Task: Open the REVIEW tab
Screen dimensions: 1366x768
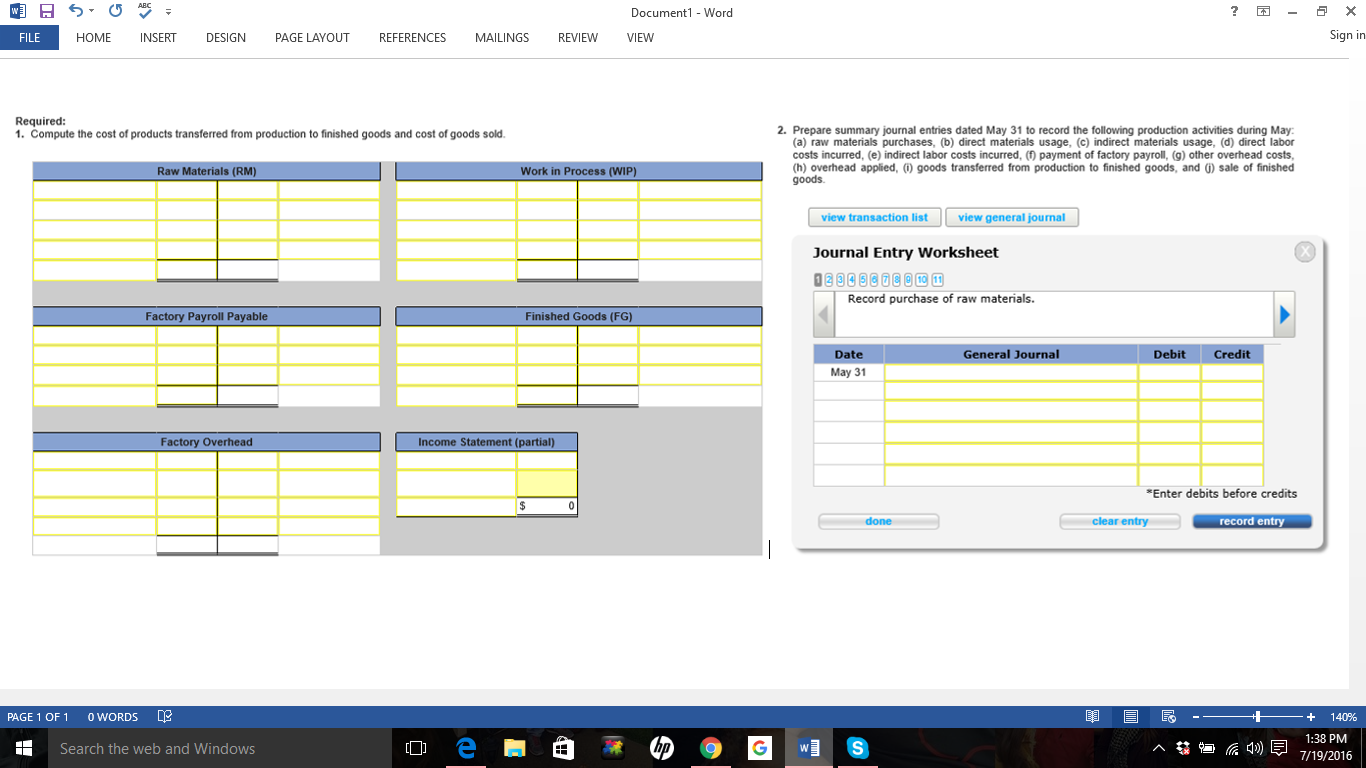Action: pos(578,38)
